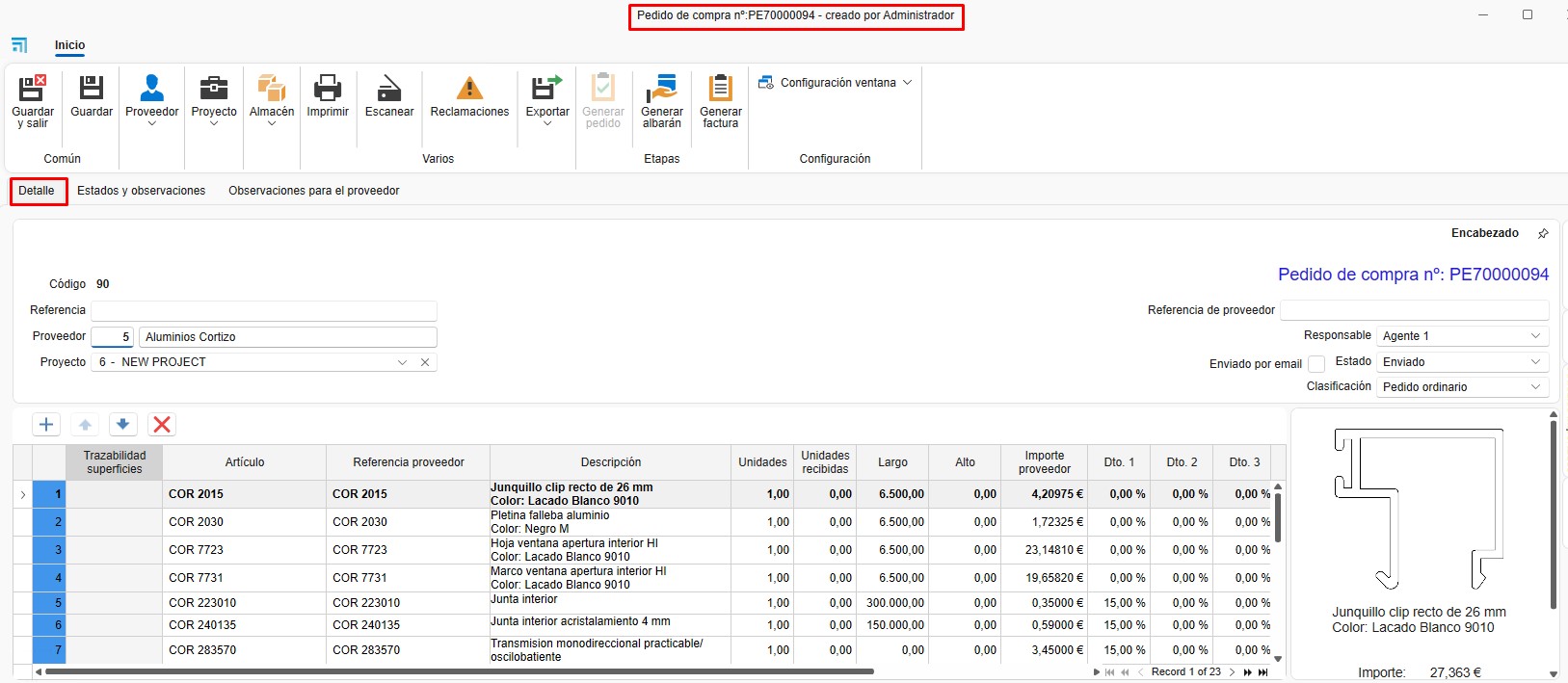The height and width of the screenshot is (683, 1568).
Task: Click the Proveedor code field showing 5
Action: click(113, 337)
